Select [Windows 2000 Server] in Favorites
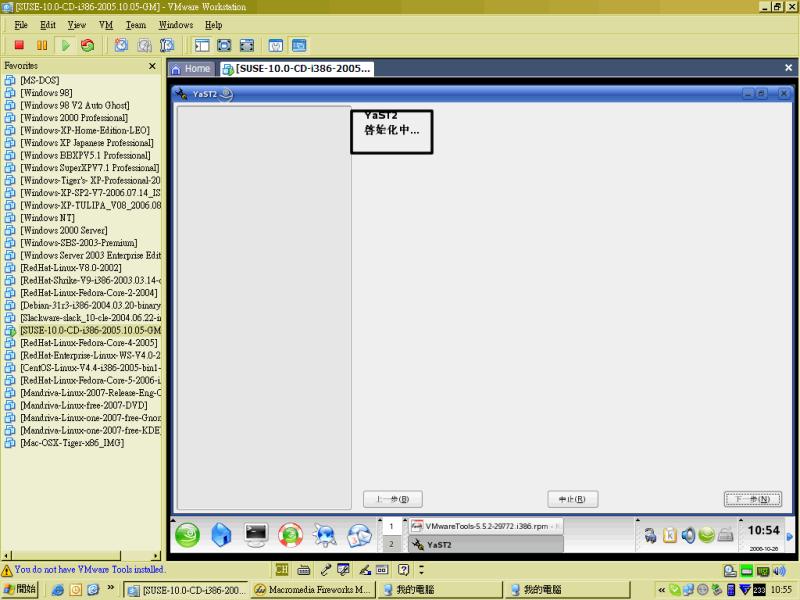The image size is (800, 600). pos(64,230)
